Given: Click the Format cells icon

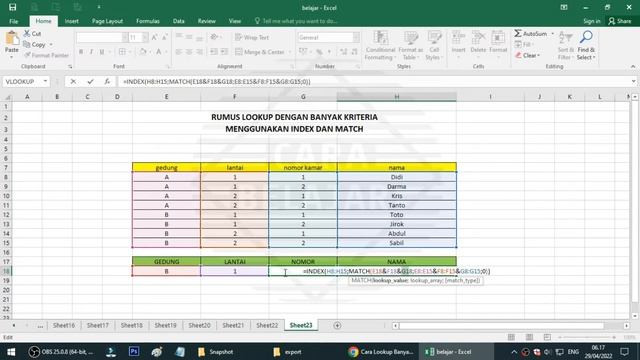Looking at the screenshot, I should point(498,38).
